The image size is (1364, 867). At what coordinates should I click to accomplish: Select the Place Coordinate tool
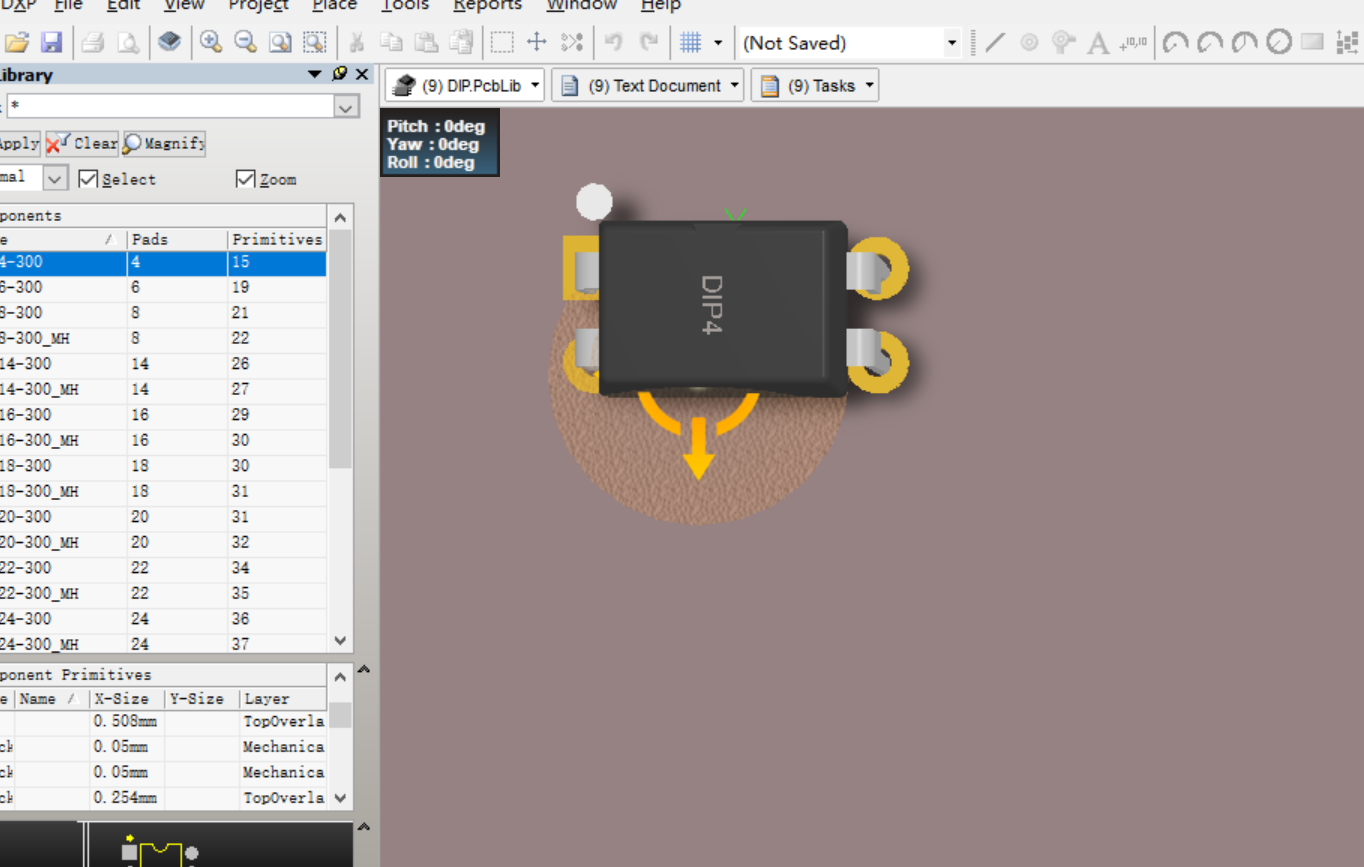[1133, 42]
